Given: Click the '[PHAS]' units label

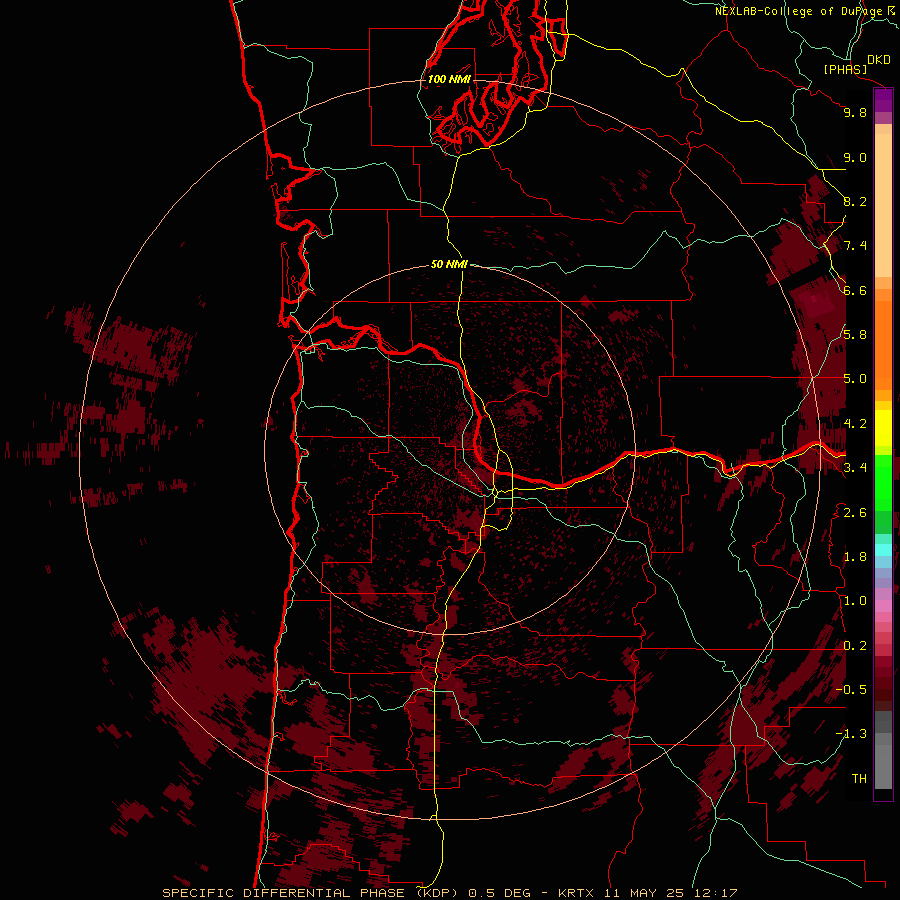Looking at the screenshot, I should (845, 69).
